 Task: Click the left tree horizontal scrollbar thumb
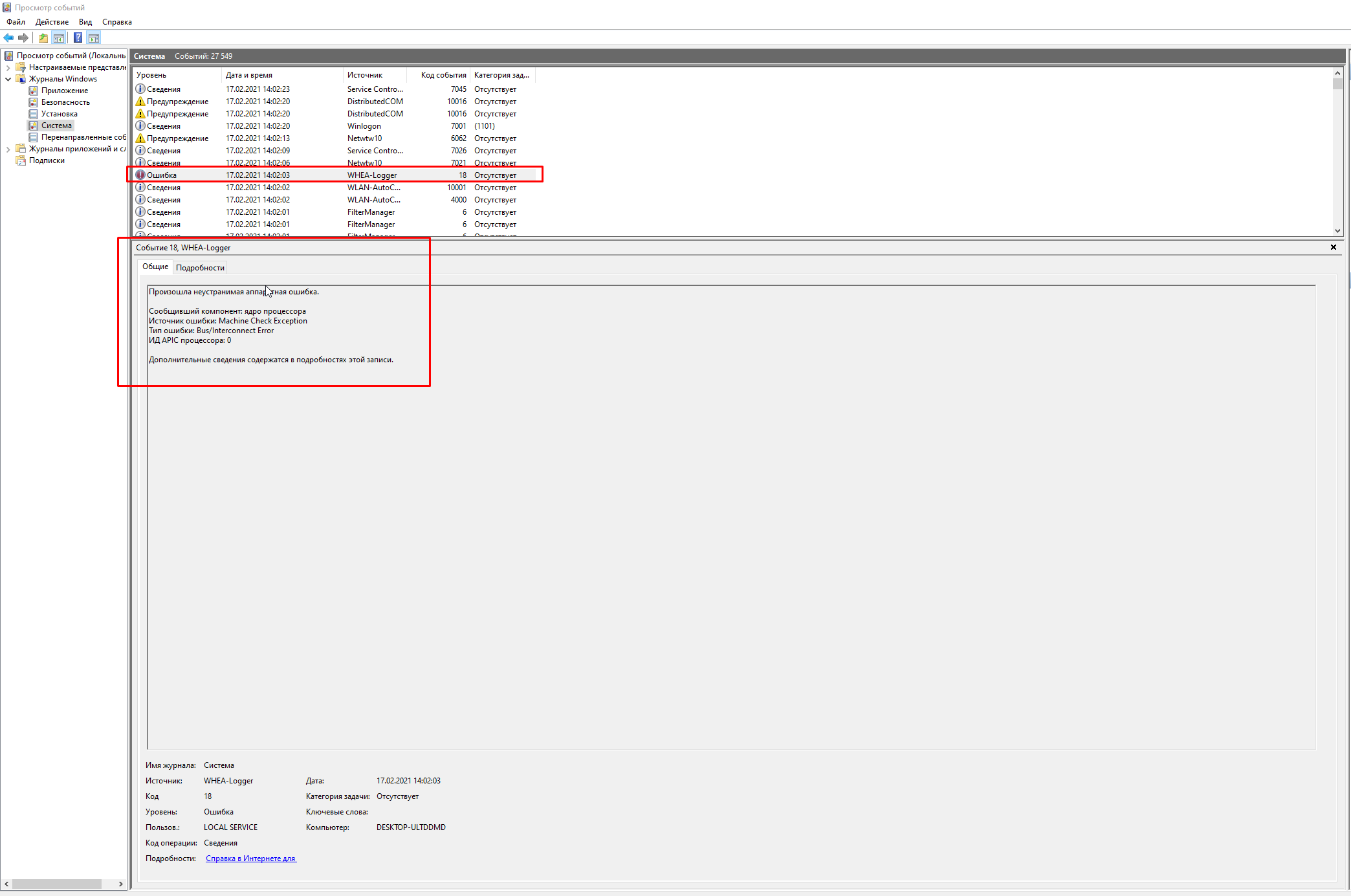click(57, 884)
